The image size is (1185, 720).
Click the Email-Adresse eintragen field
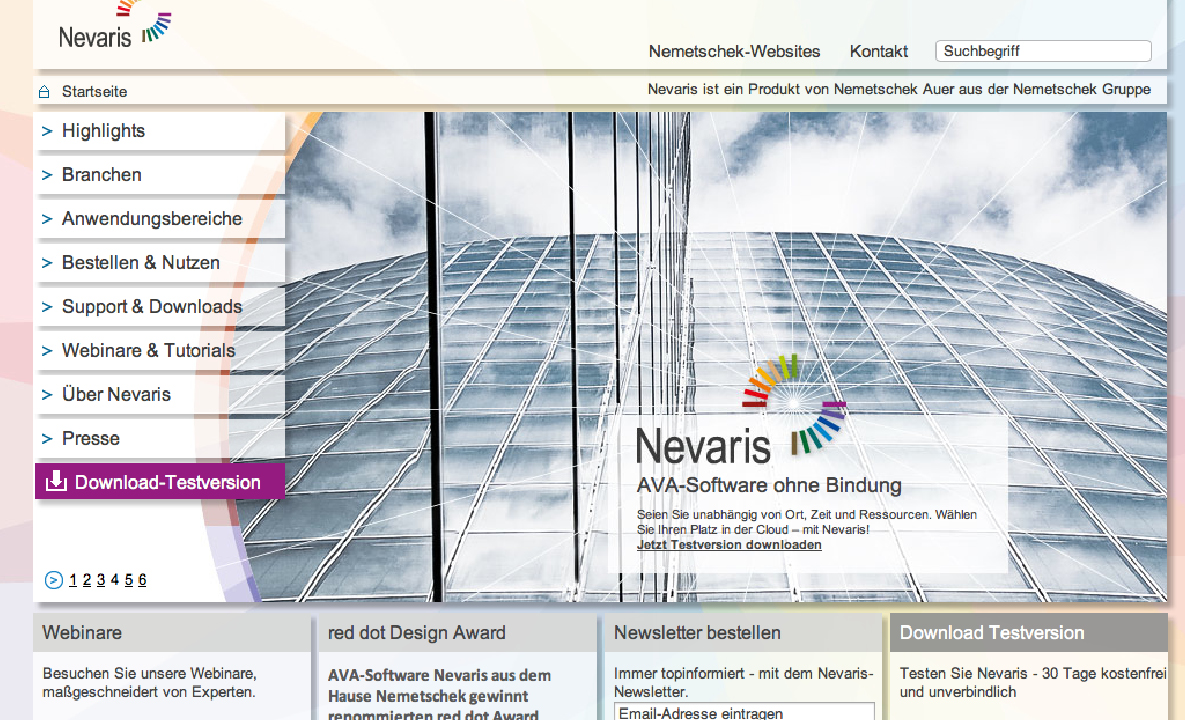coord(744,712)
